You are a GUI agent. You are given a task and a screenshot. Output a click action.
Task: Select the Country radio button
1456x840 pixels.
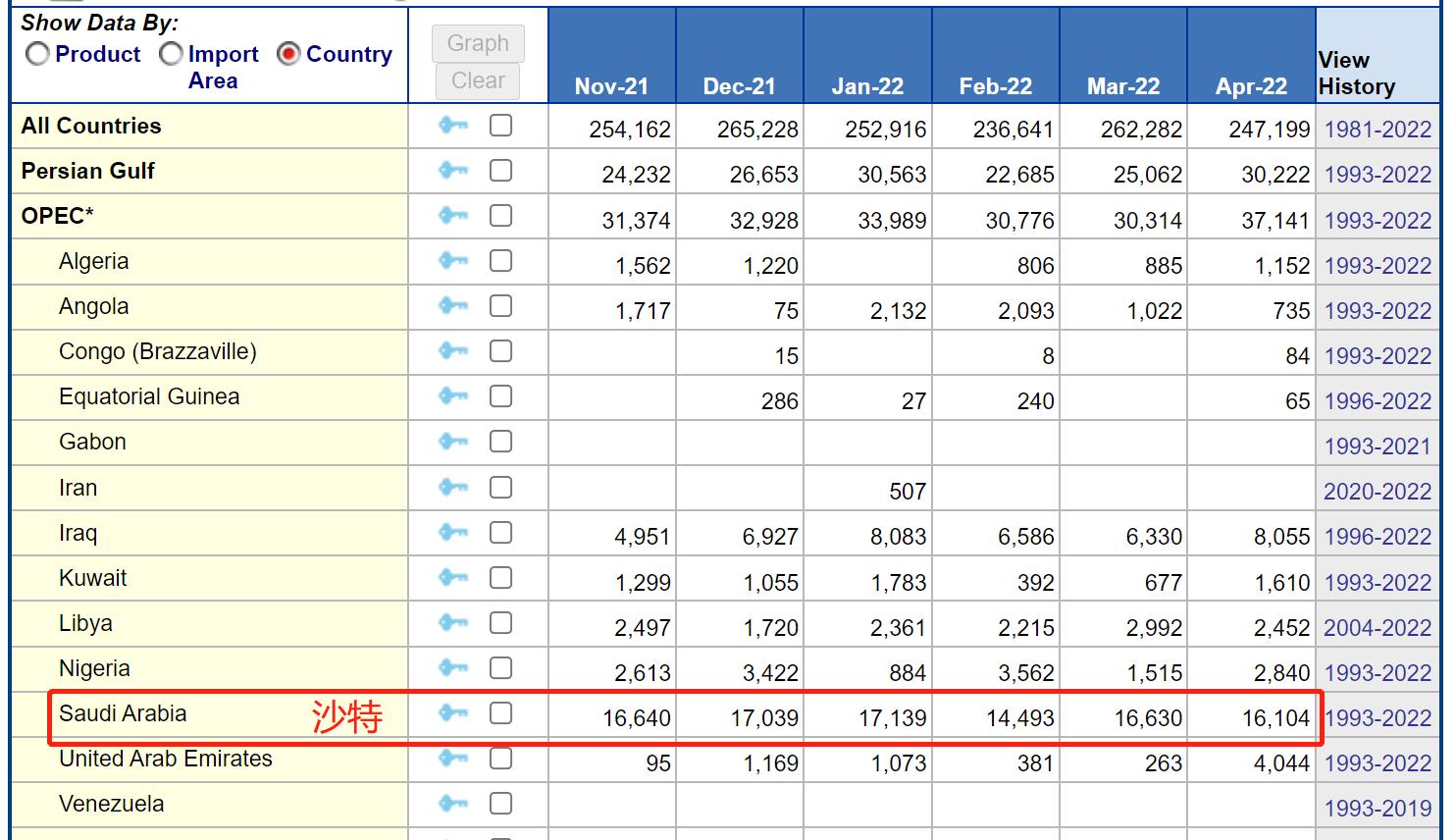pos(288,55)
